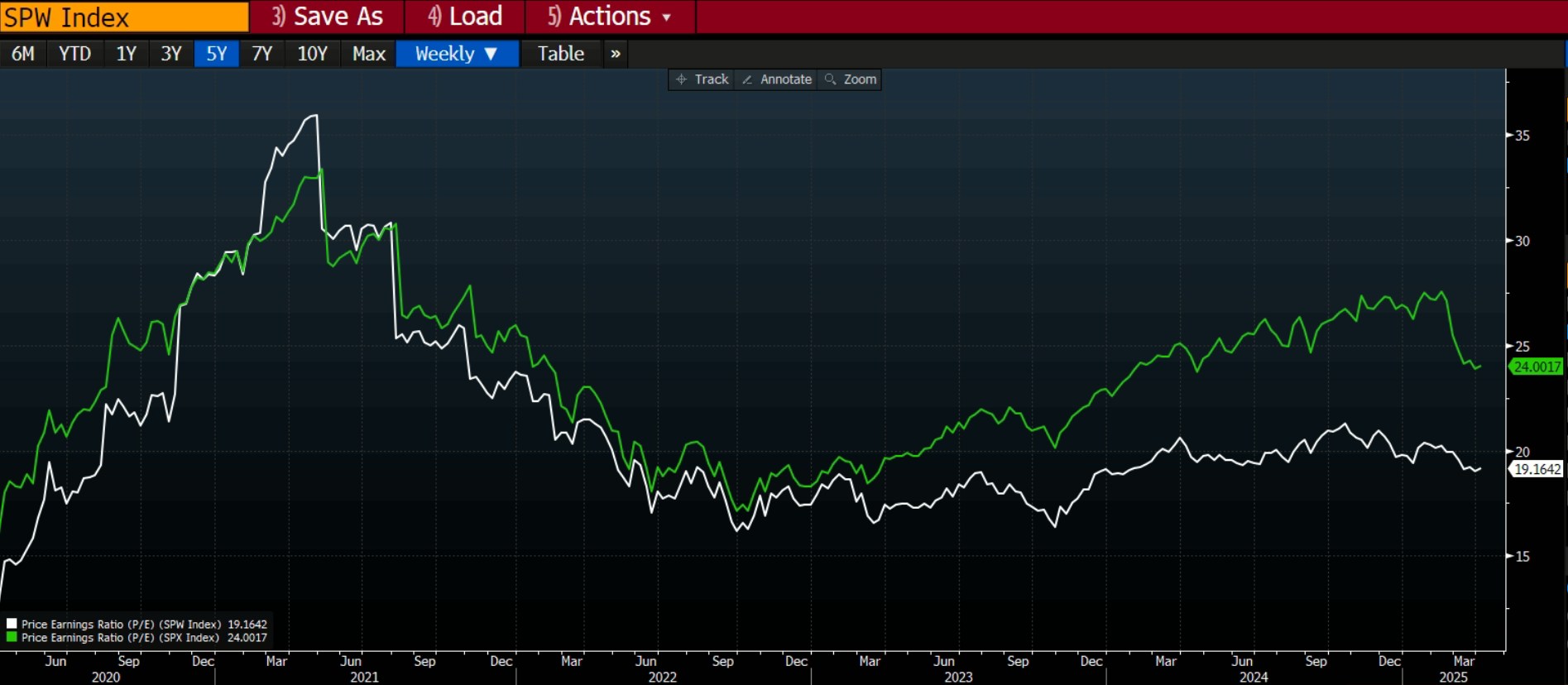Click the 2024 year label on x-axis
Screen dimensions: 1568x685
pos(1254,677)
